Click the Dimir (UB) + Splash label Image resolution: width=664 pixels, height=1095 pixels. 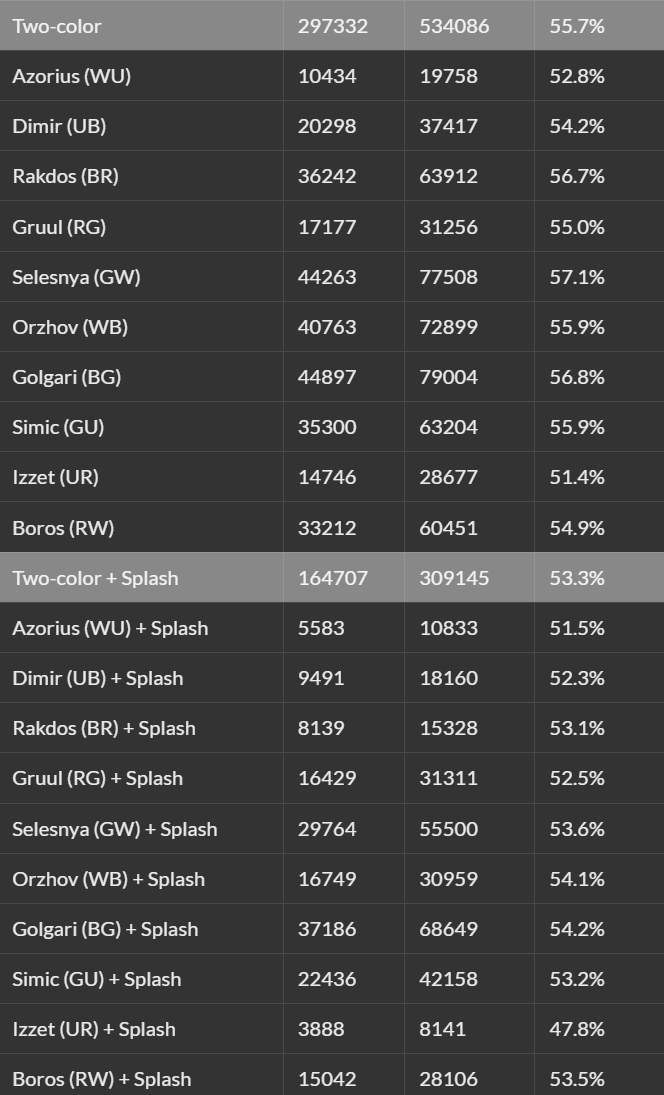pos(98,678)
